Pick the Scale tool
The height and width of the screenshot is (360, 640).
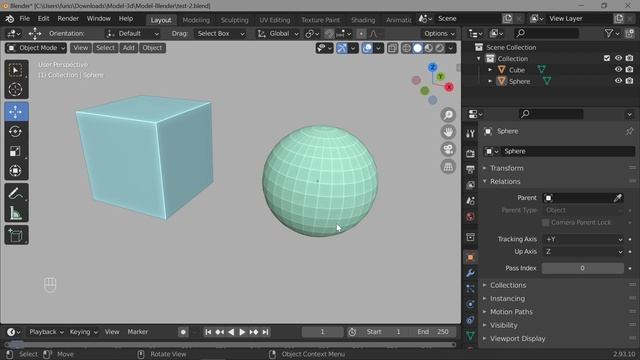(x=16, y=151)
